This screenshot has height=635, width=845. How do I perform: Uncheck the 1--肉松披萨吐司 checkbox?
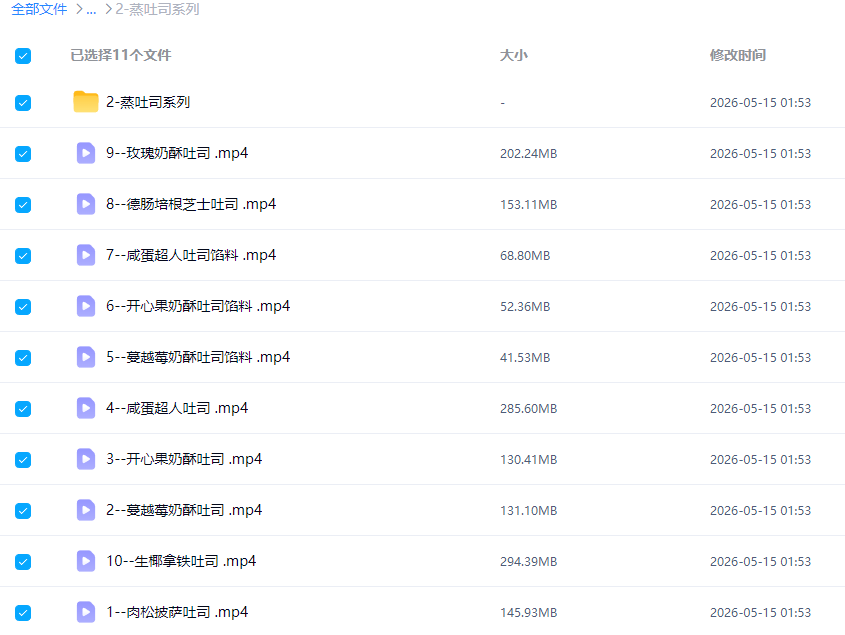[23, 613]
